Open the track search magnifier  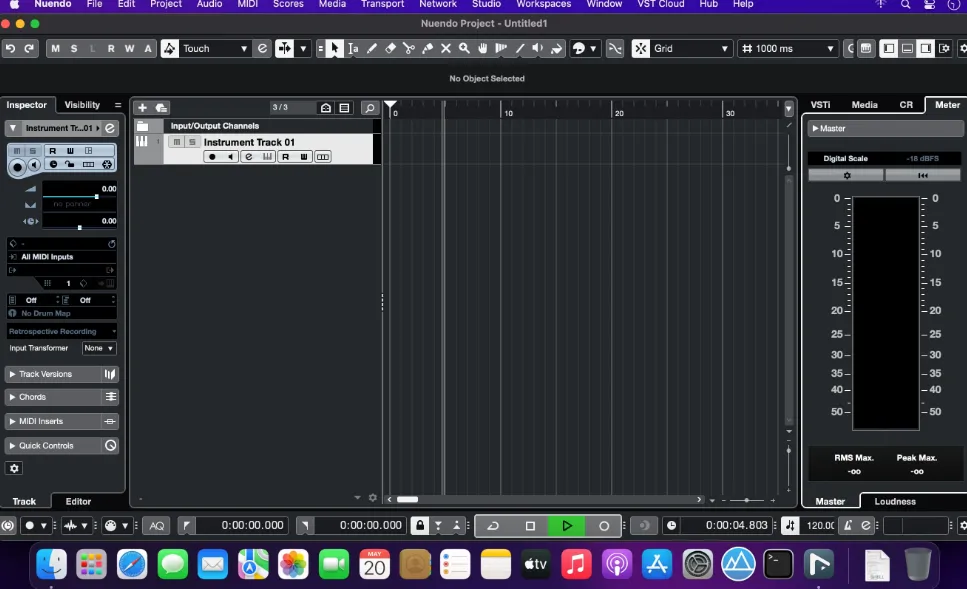(x=369, y=107)
